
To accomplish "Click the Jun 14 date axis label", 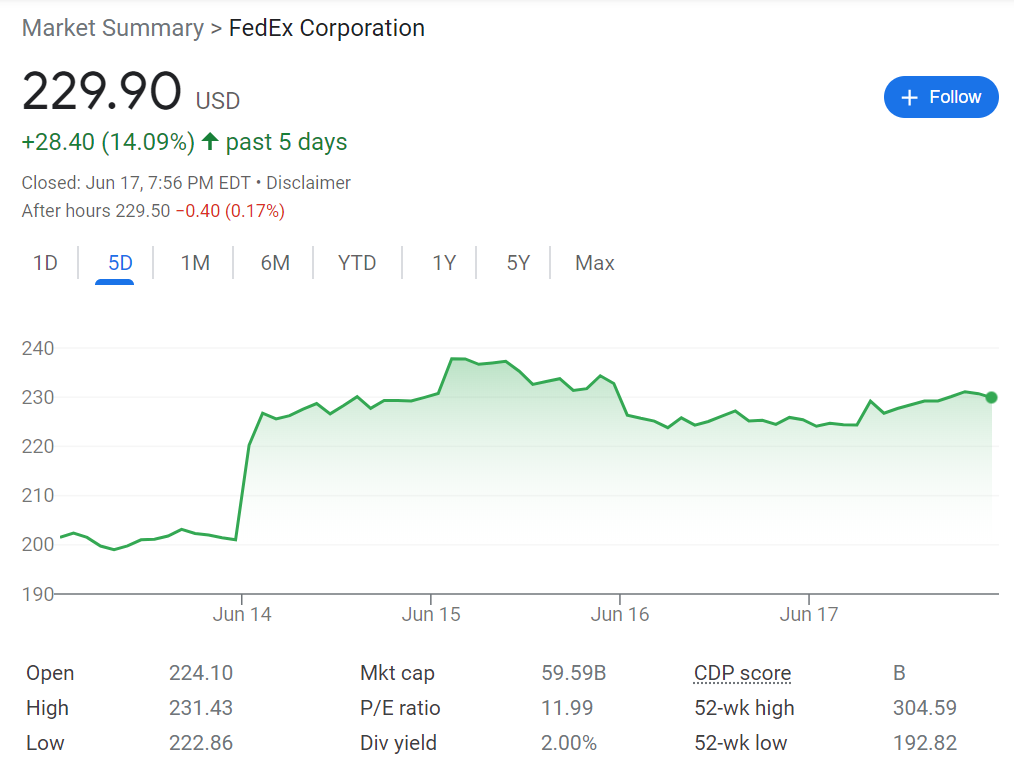I will (x=242, y=615).
